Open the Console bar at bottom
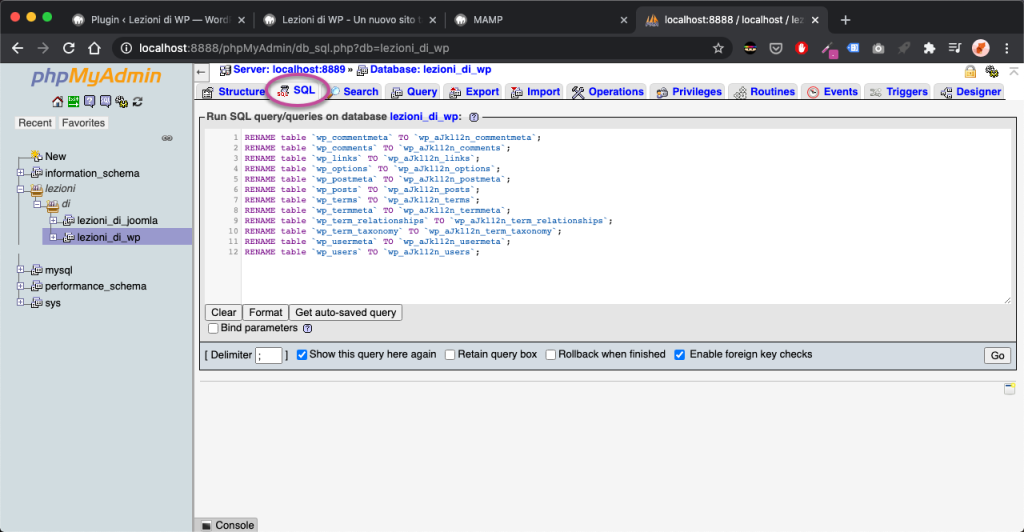The height and width of the screenshot is (532, 1024). (x=227, y=525)
